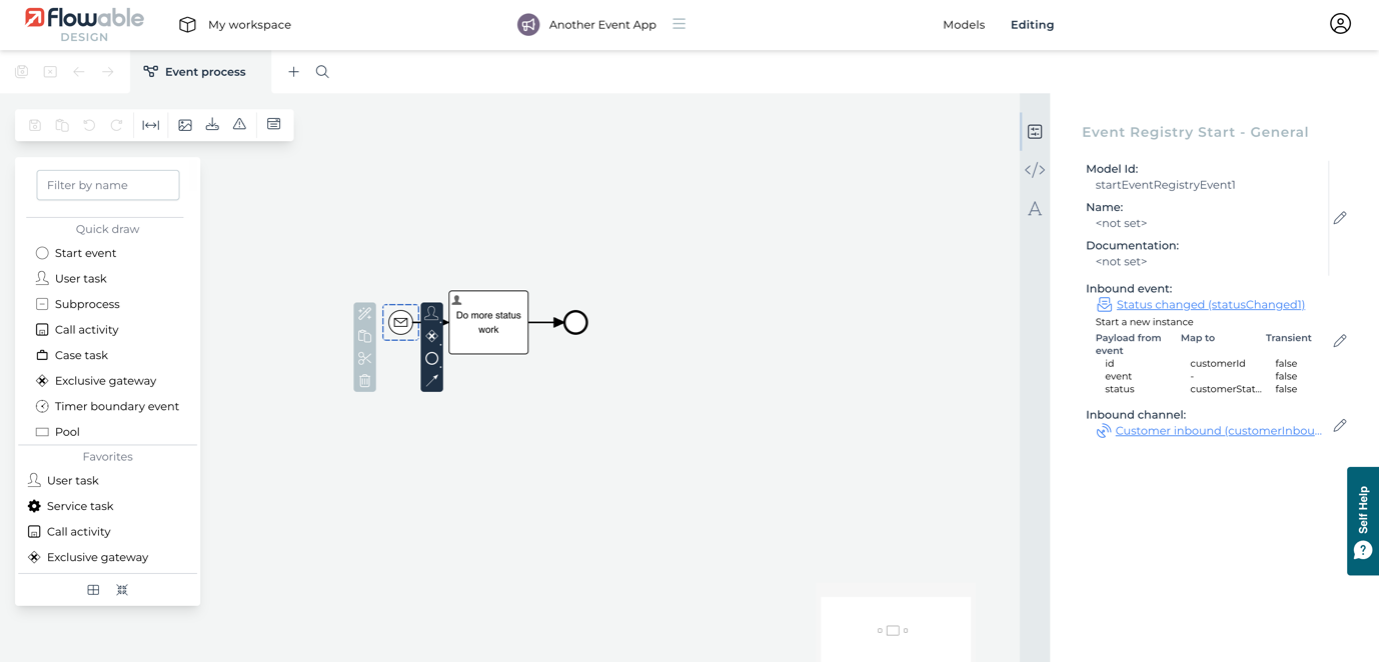Viewport: 1384px width, 666px height.
Task: Edit the inbound channel with the pencil icon
Action: coord(1340,425)
